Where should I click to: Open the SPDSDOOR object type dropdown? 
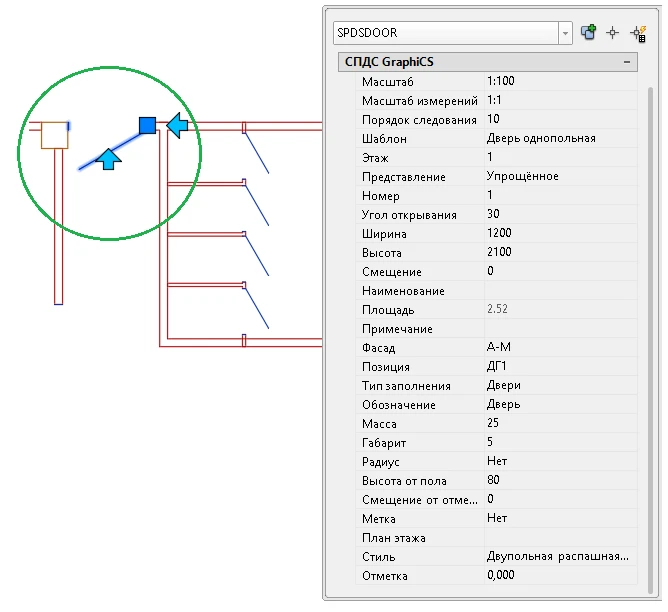pos(566,33)
